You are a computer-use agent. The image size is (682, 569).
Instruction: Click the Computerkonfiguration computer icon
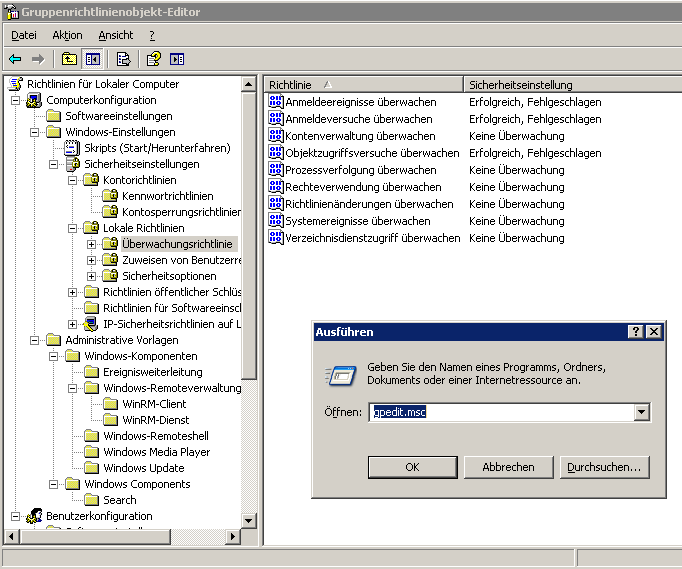(x=34, y=100)
